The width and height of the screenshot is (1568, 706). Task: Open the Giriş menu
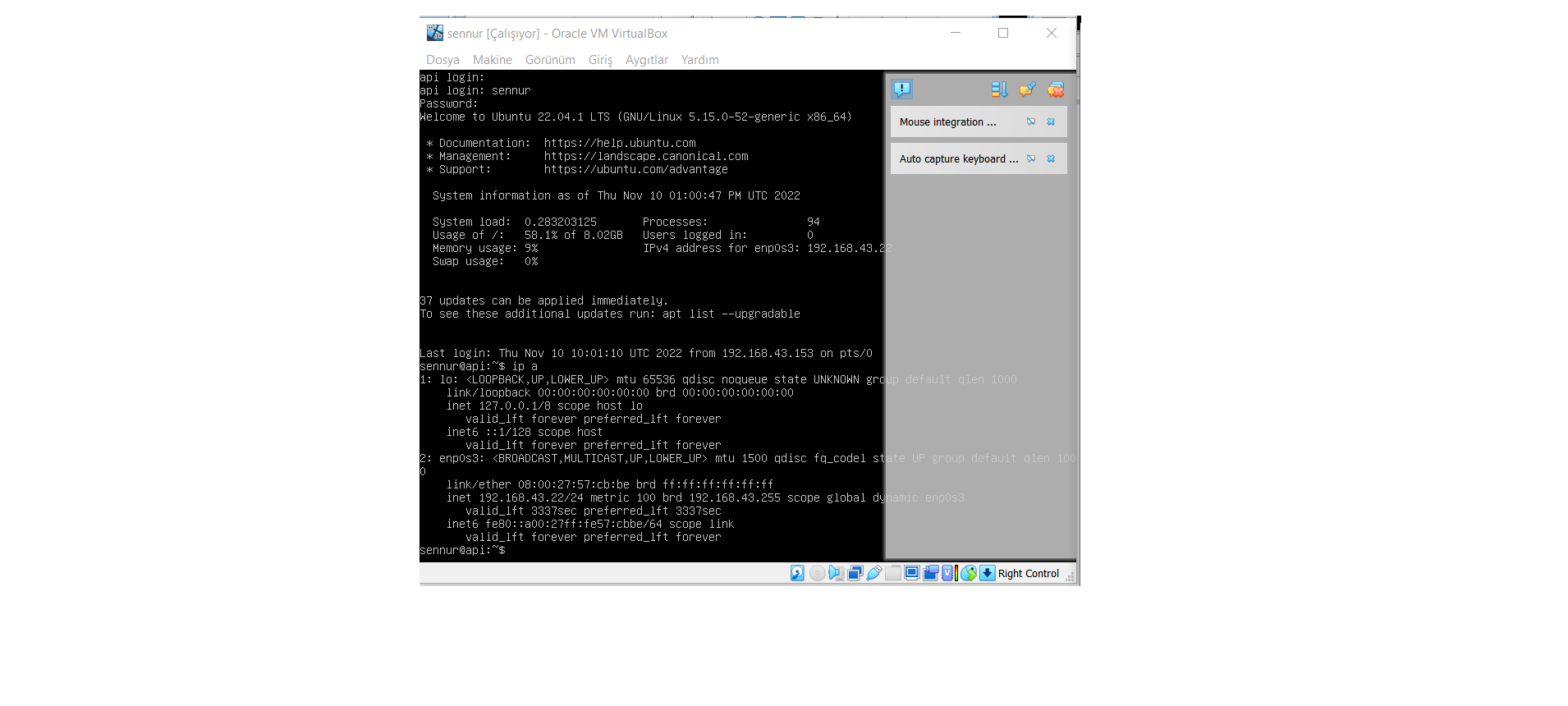click(x=600, y=60)
